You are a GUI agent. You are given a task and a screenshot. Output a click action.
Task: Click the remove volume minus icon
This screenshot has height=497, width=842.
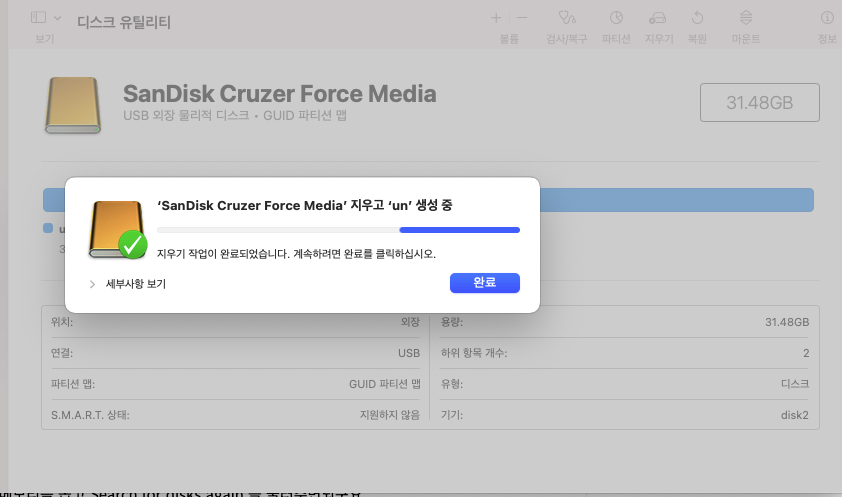[x=522, y=18]
